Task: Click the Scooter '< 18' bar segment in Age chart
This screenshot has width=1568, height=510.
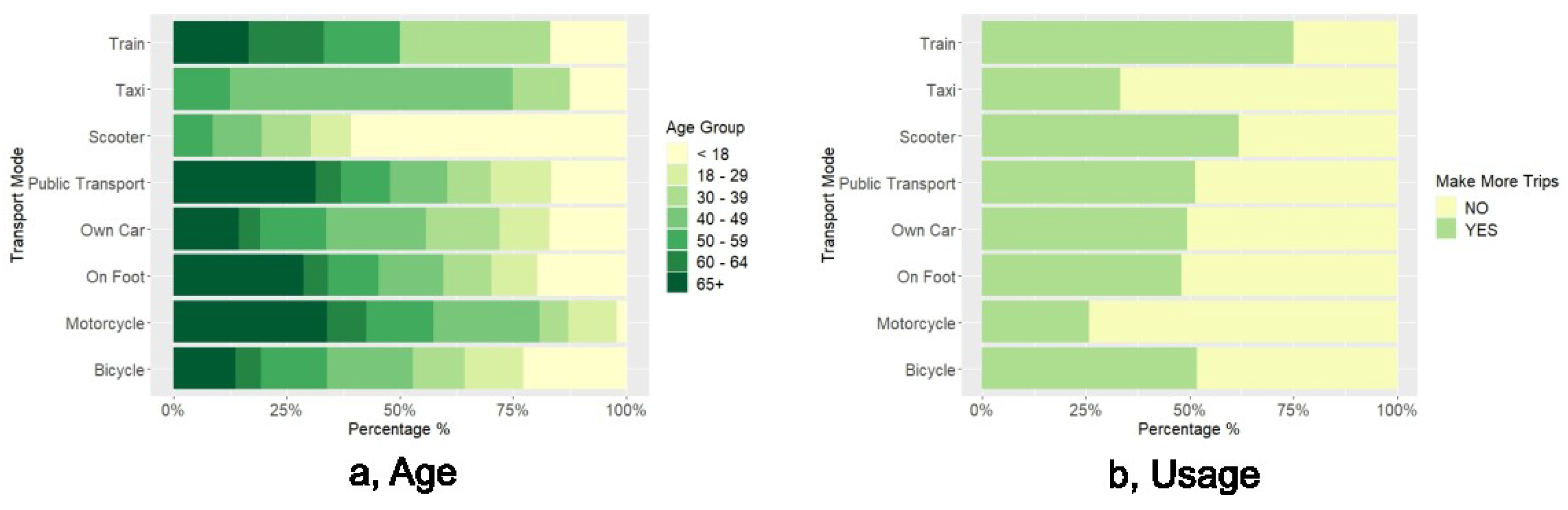Action: (488, 136)
